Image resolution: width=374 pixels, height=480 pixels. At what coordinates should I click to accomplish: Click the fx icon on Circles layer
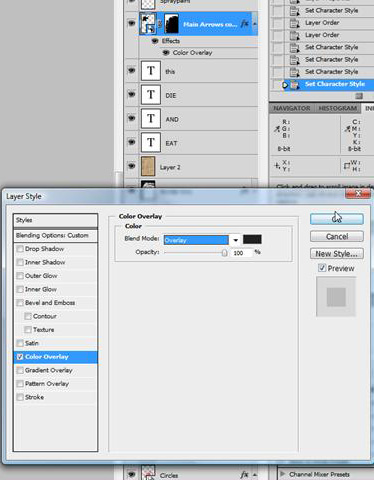pyautogui.click(x=245, y=474)
